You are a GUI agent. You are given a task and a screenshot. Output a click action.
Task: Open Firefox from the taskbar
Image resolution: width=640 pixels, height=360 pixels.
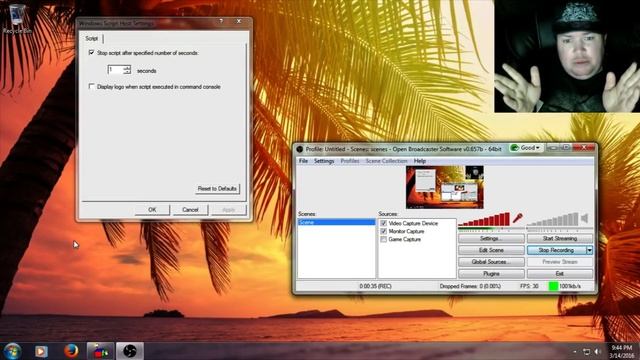71,351
